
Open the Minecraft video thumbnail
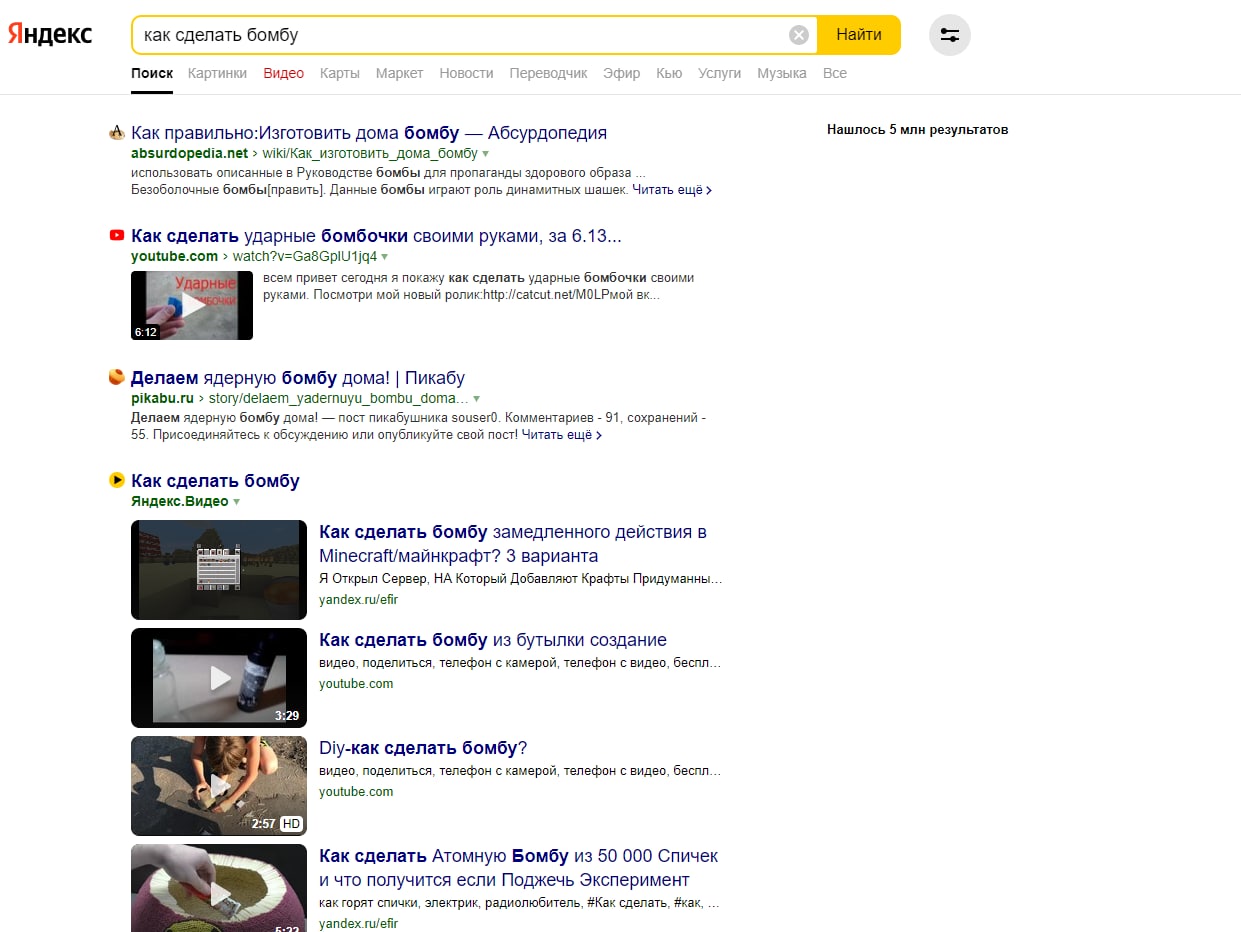[219, 570]
